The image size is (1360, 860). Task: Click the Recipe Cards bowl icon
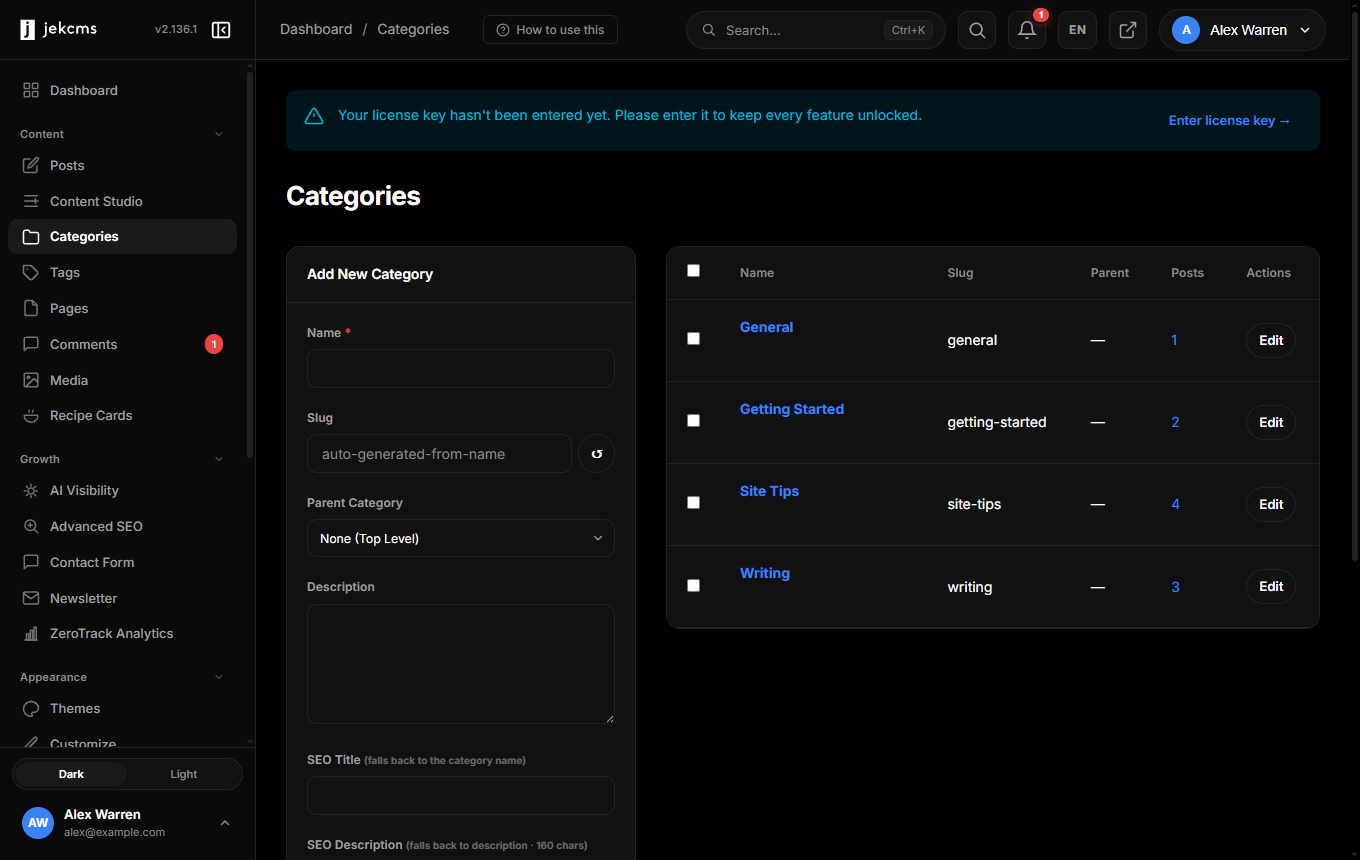pos(31,415)
